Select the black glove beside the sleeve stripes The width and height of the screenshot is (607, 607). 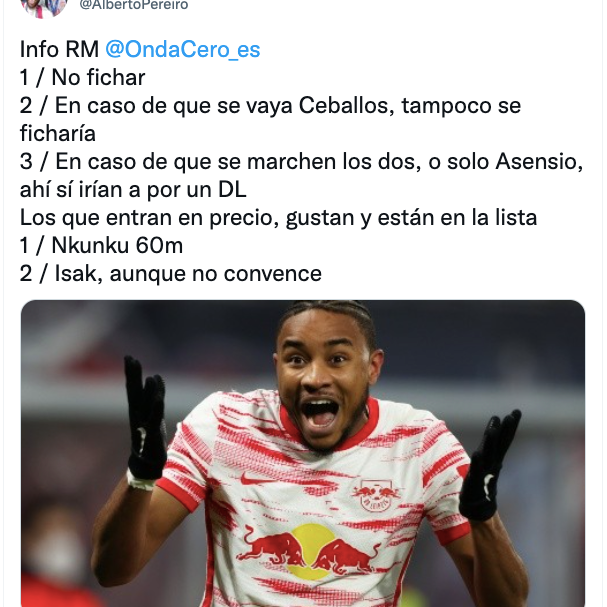tap(145, 420)
